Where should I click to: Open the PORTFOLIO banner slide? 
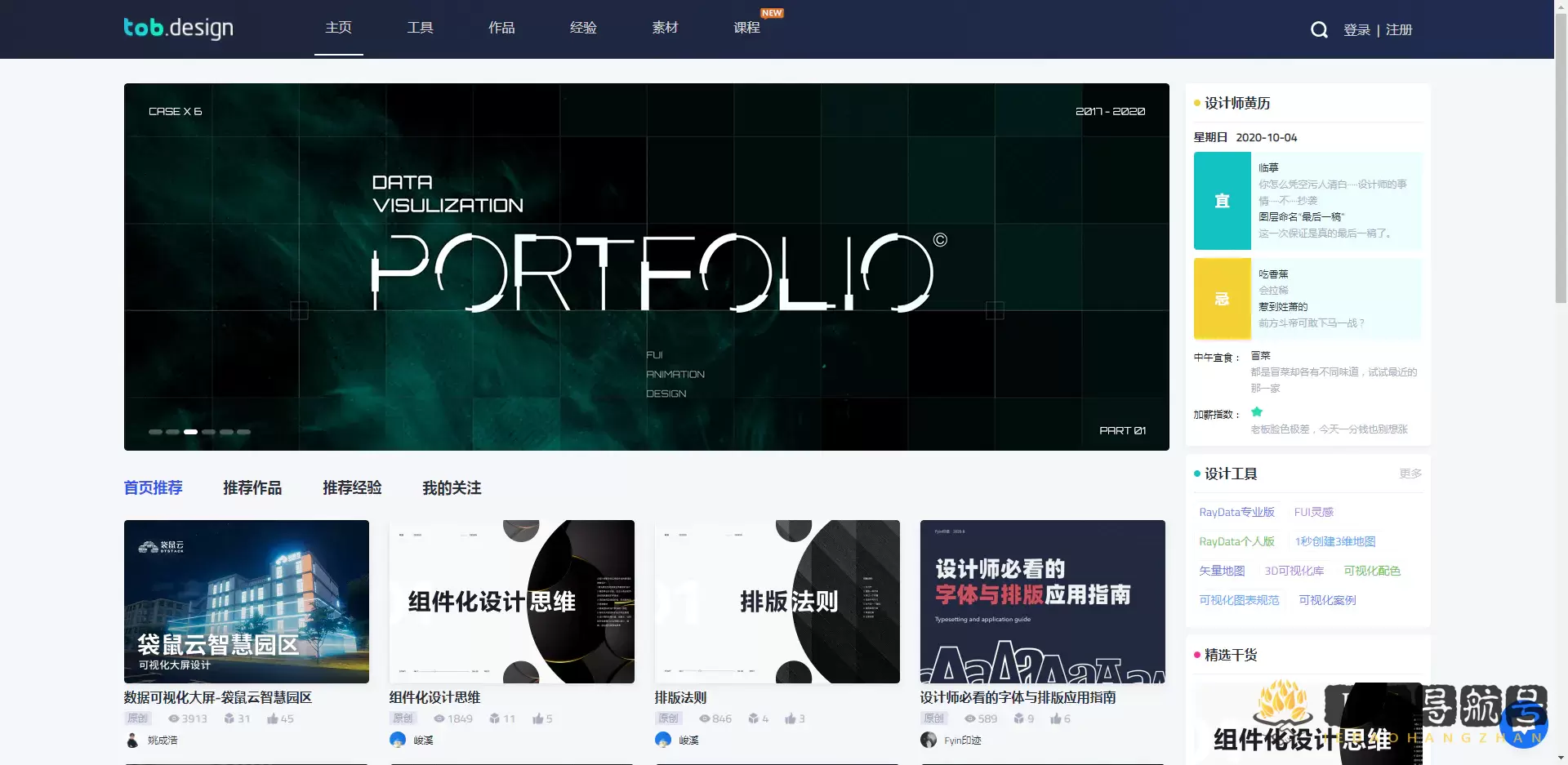[647, 267]
